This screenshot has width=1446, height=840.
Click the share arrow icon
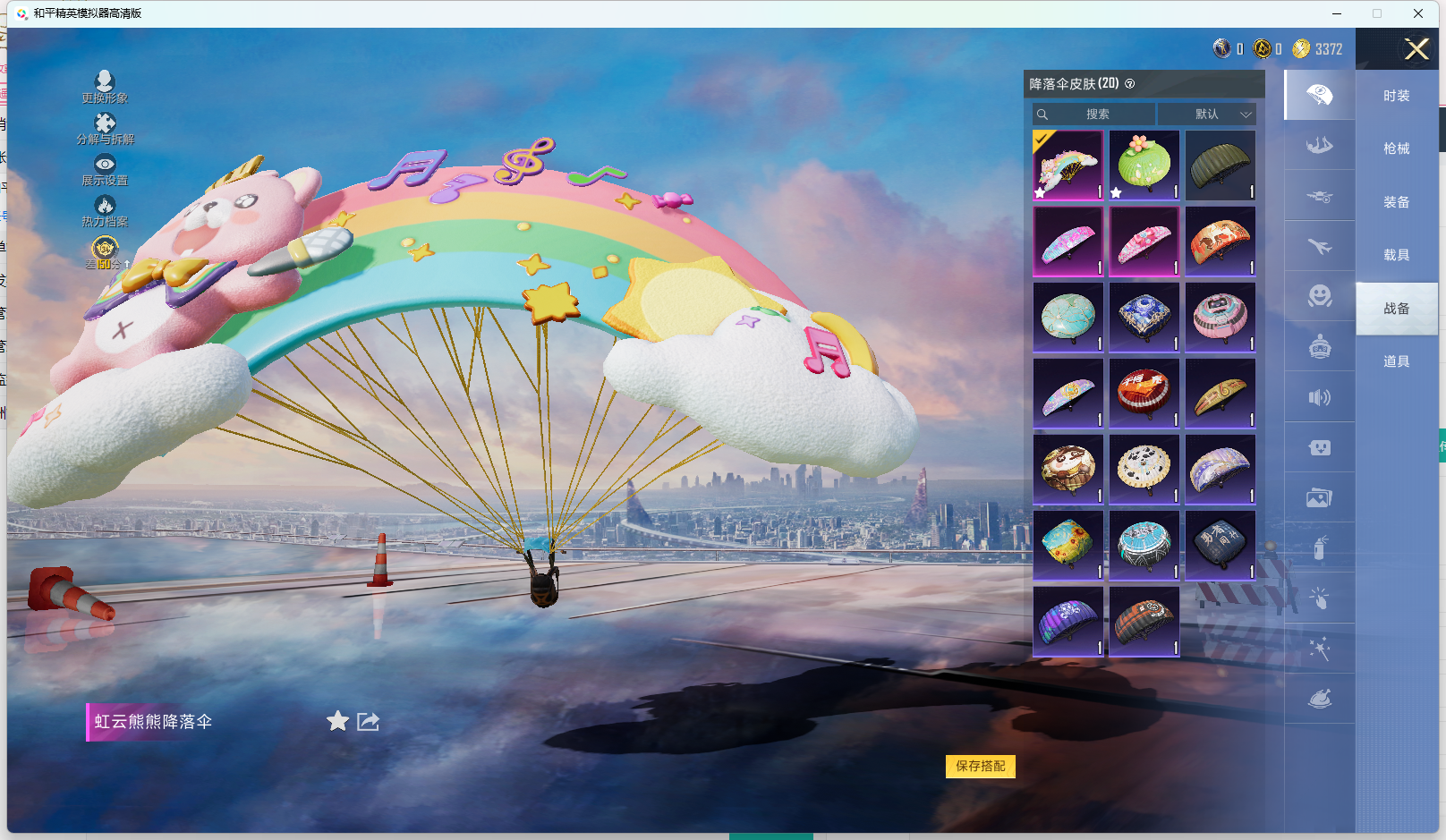tap(368, 721)
